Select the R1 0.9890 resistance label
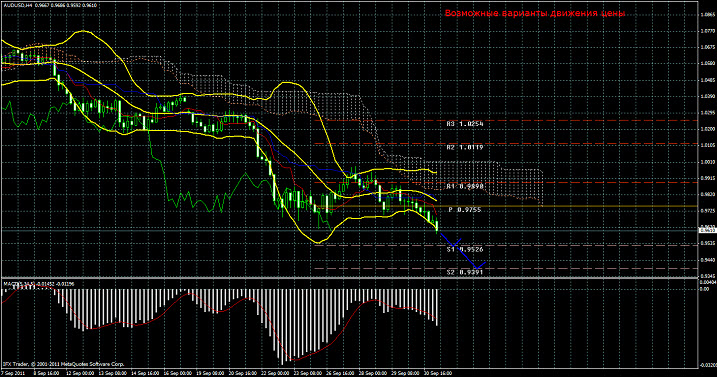The width and height of the screenshot is (717, 377). tap(465, 186)
